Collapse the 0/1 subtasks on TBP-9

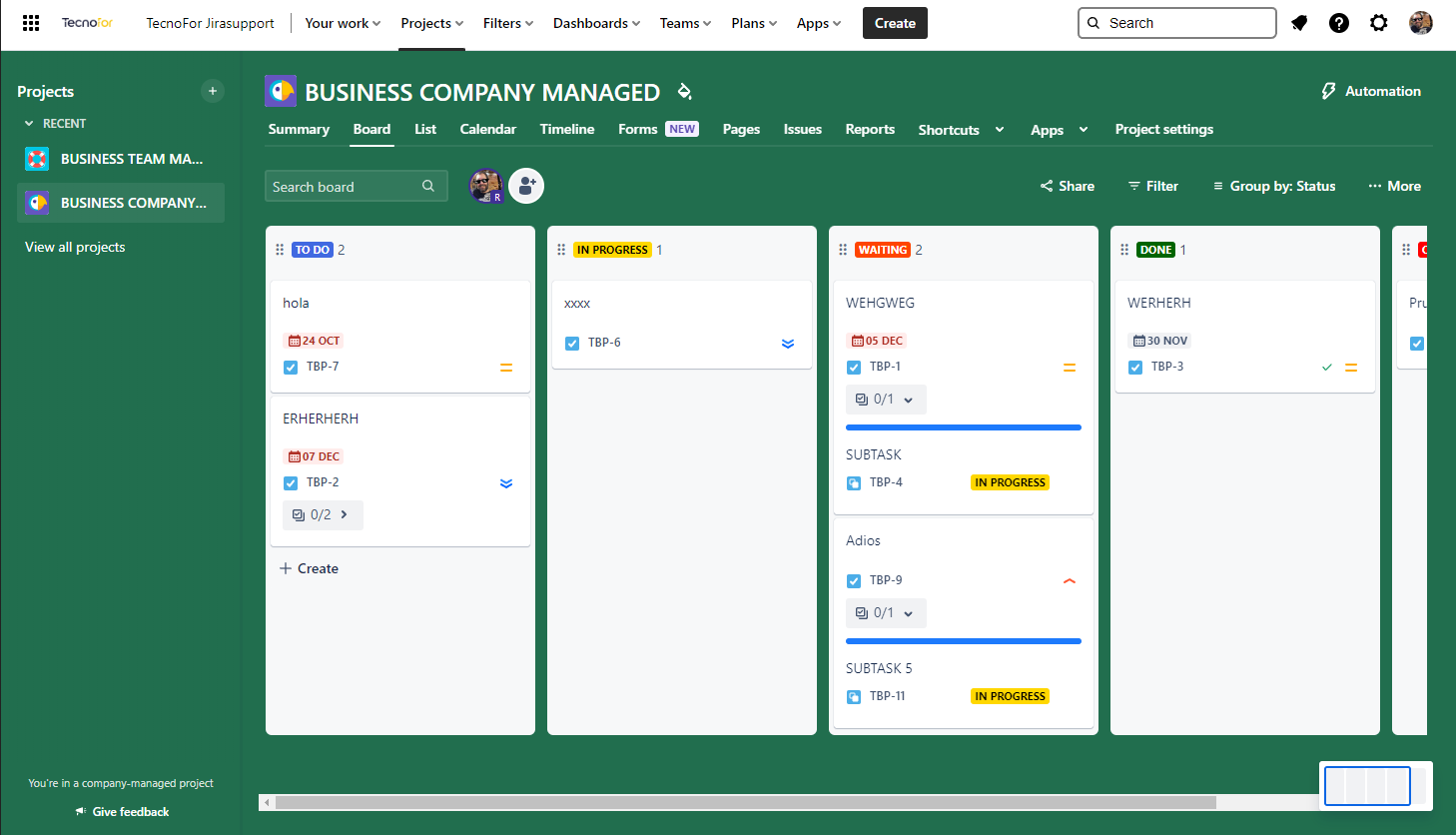886,613
